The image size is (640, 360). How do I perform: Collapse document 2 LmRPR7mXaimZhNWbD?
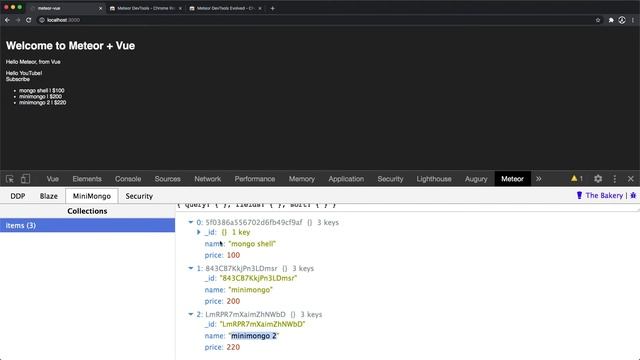point(191,314)
